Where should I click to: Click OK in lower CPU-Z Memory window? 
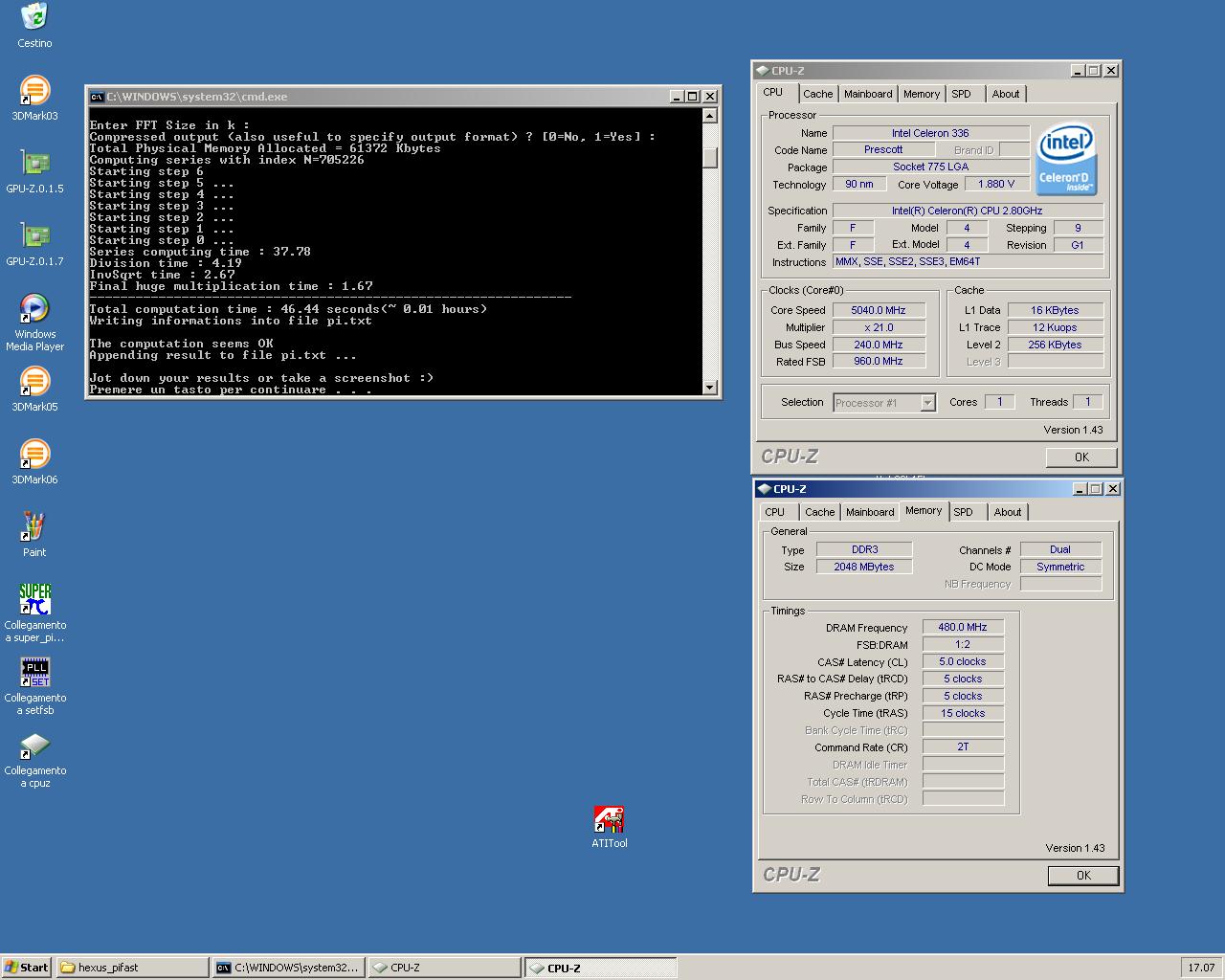(1083, 876)
